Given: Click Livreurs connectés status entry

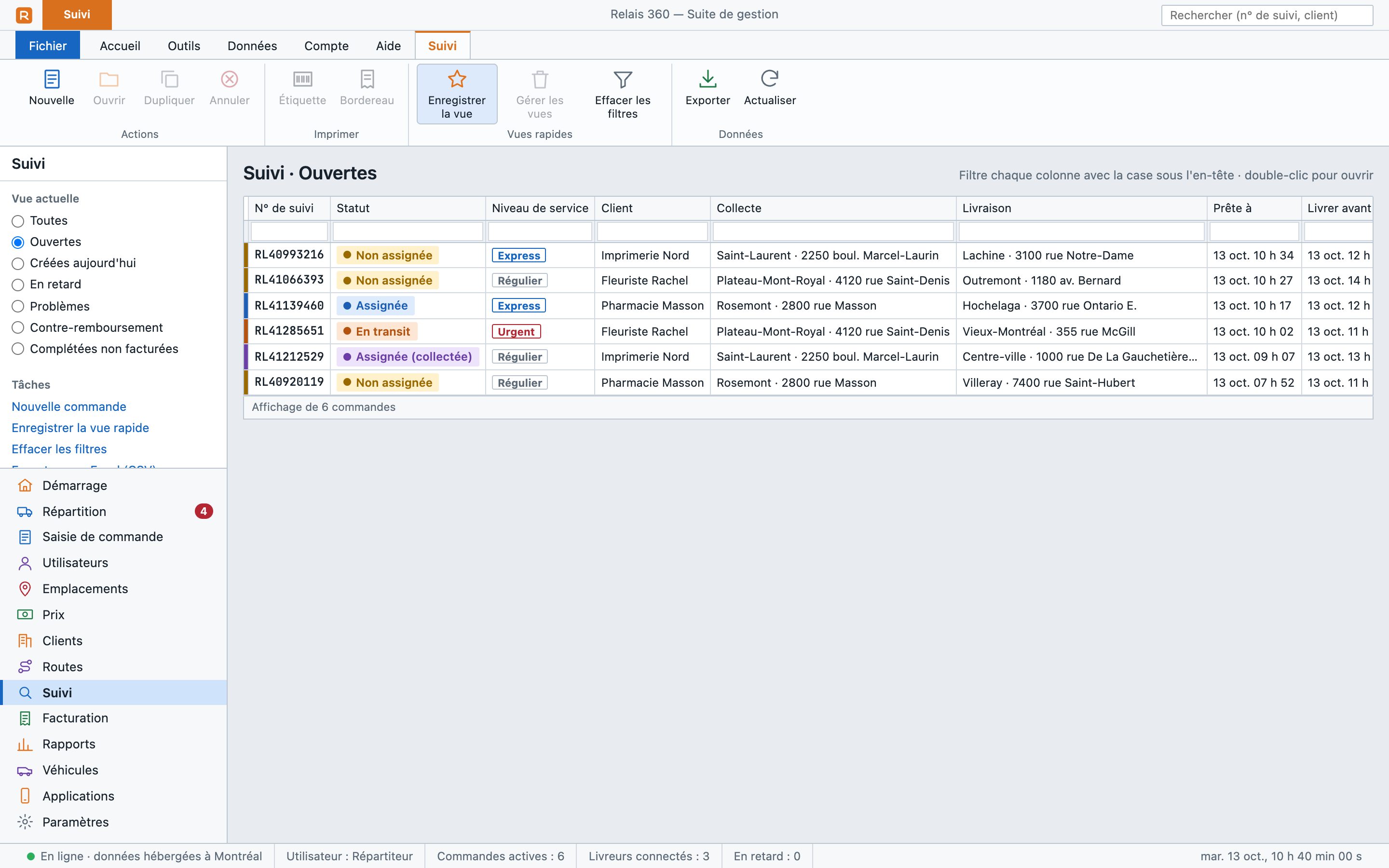Looking at the screenshot, I should [x=649, y=856].
